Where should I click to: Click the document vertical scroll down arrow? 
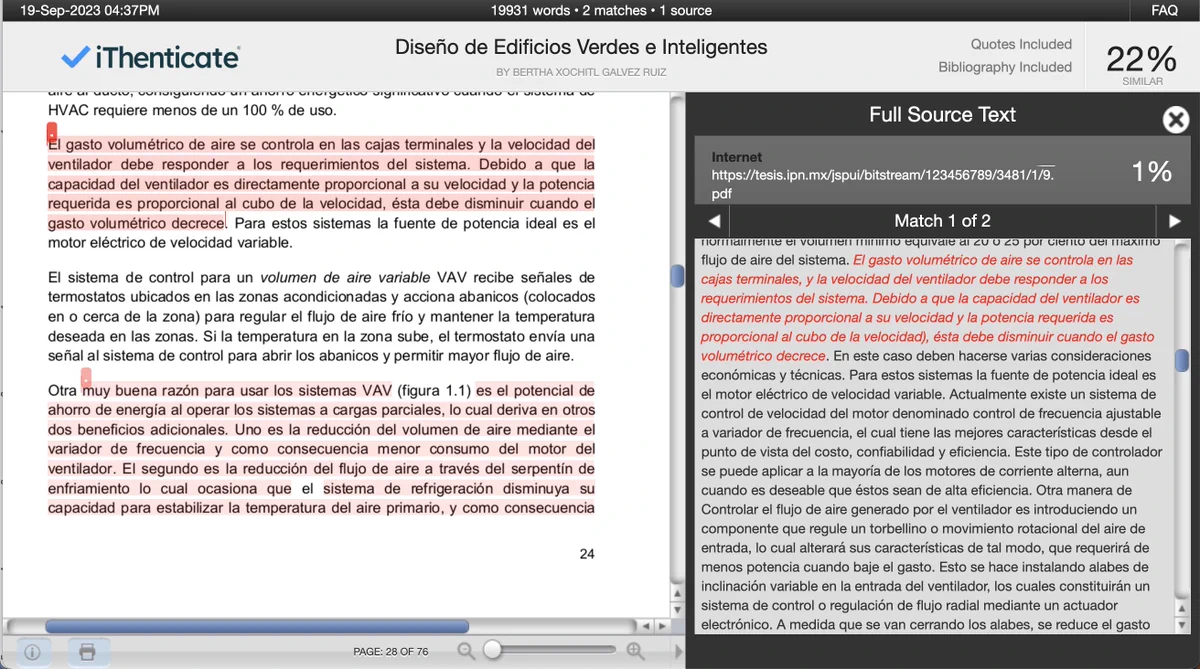(677, 609)
